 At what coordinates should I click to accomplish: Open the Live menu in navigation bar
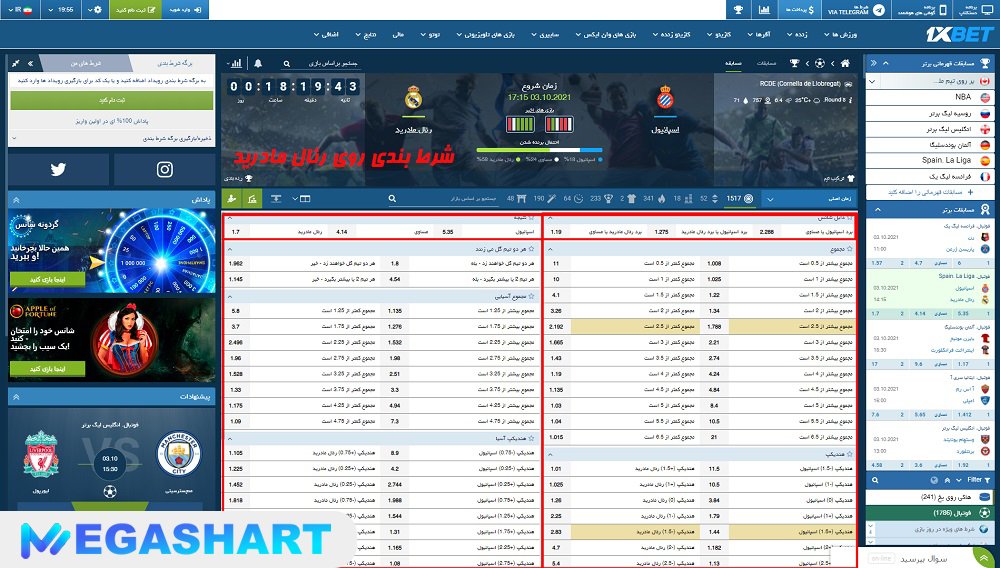point(797,34)
